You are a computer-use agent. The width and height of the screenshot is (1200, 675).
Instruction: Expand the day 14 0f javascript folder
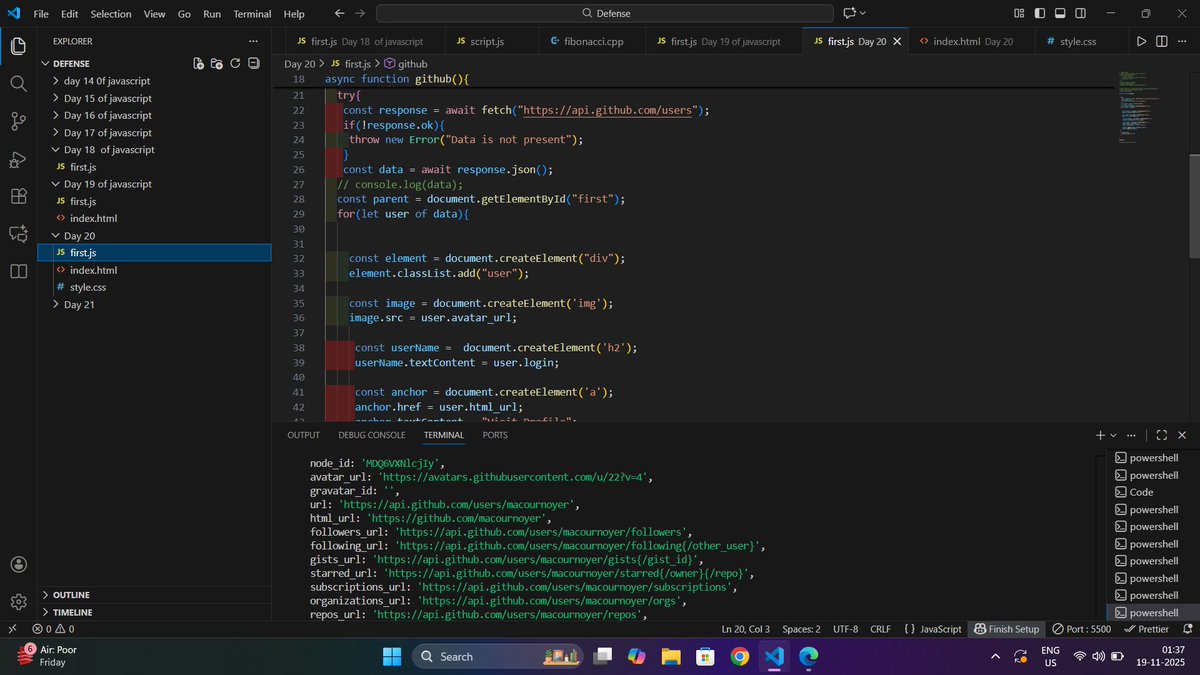coord(154,81)
